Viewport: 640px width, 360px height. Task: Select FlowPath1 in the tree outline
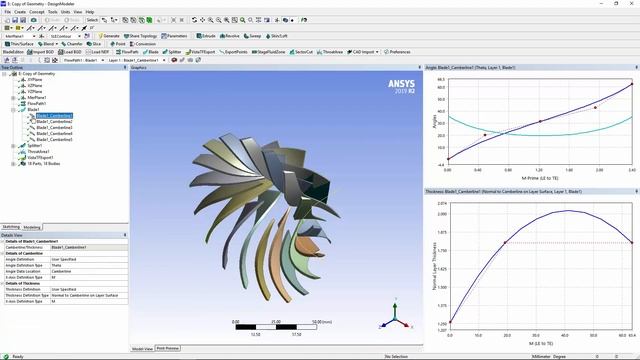click(36, 104)
